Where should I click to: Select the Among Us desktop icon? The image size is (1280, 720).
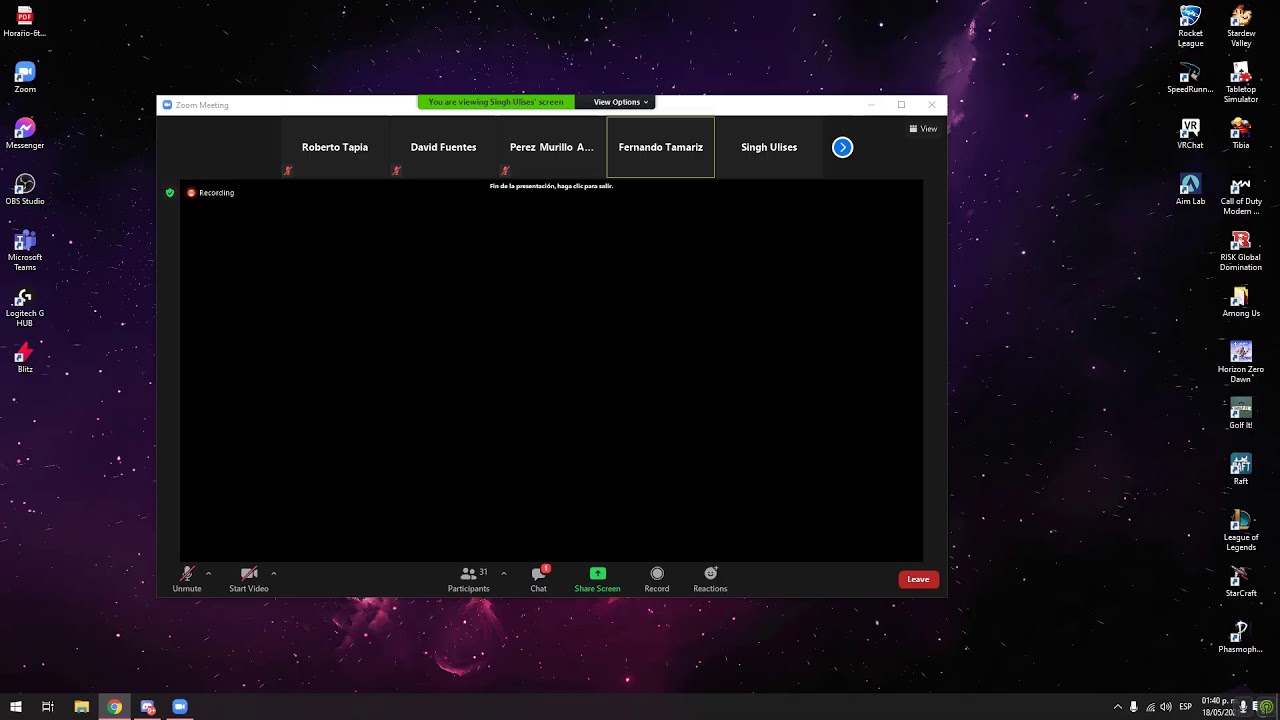pyautogui.click(x=1241, y=302)
